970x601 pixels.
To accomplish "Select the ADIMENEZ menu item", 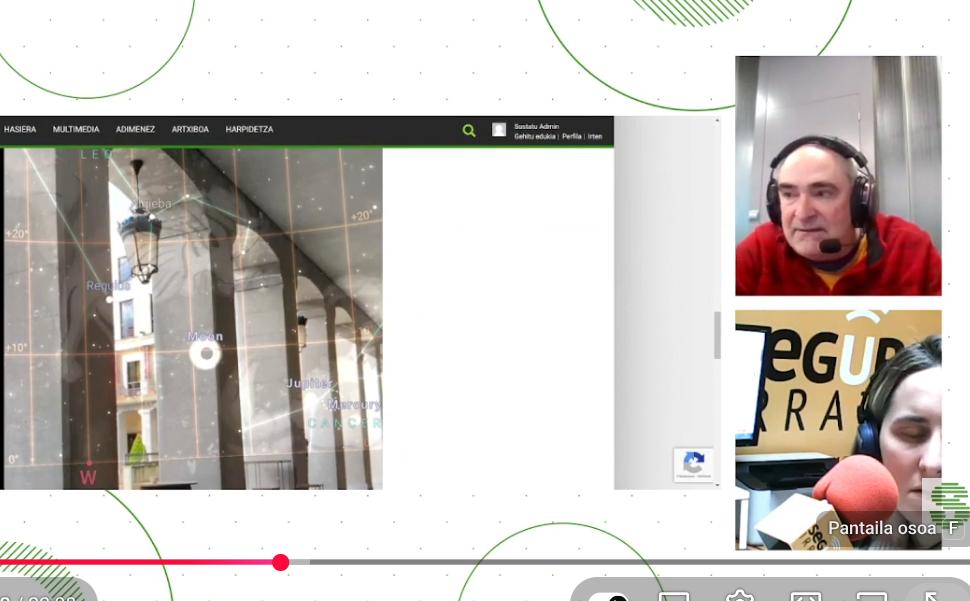I will (135, 130).
